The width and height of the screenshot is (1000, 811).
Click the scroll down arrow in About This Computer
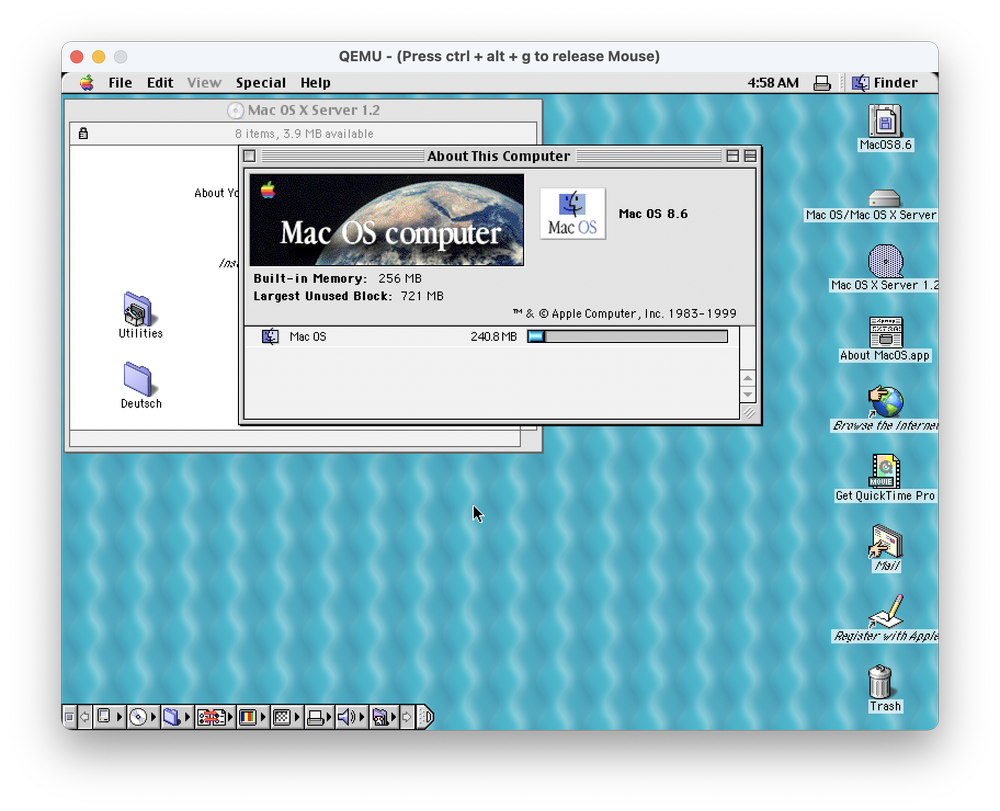point(748,394)
